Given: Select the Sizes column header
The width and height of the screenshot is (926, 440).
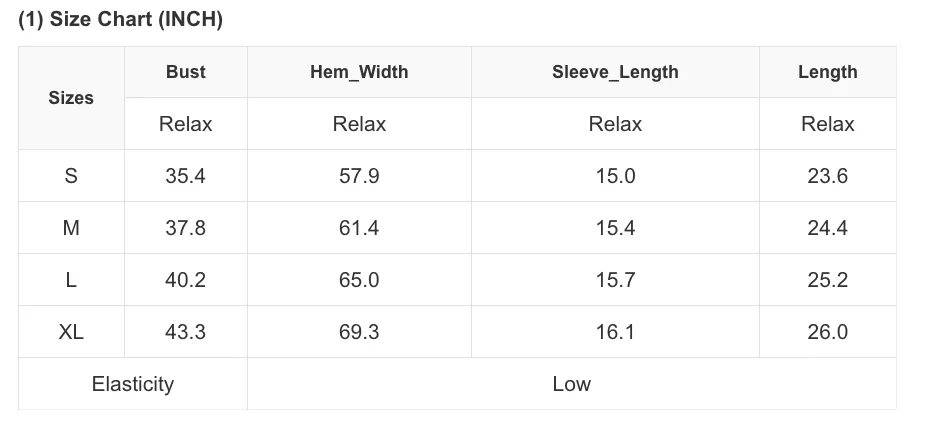Looking at the screenshot, I should pyautogui.click(x=71, y=98).
